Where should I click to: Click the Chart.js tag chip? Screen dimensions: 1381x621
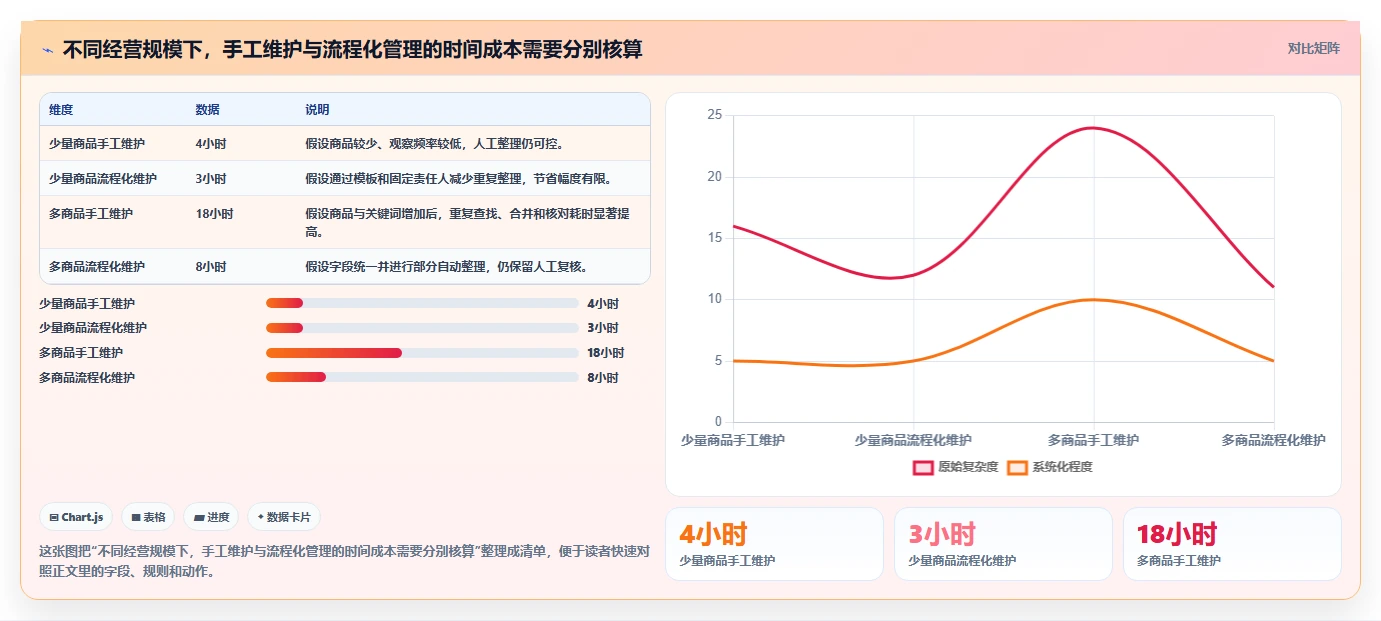pos(76,517)
